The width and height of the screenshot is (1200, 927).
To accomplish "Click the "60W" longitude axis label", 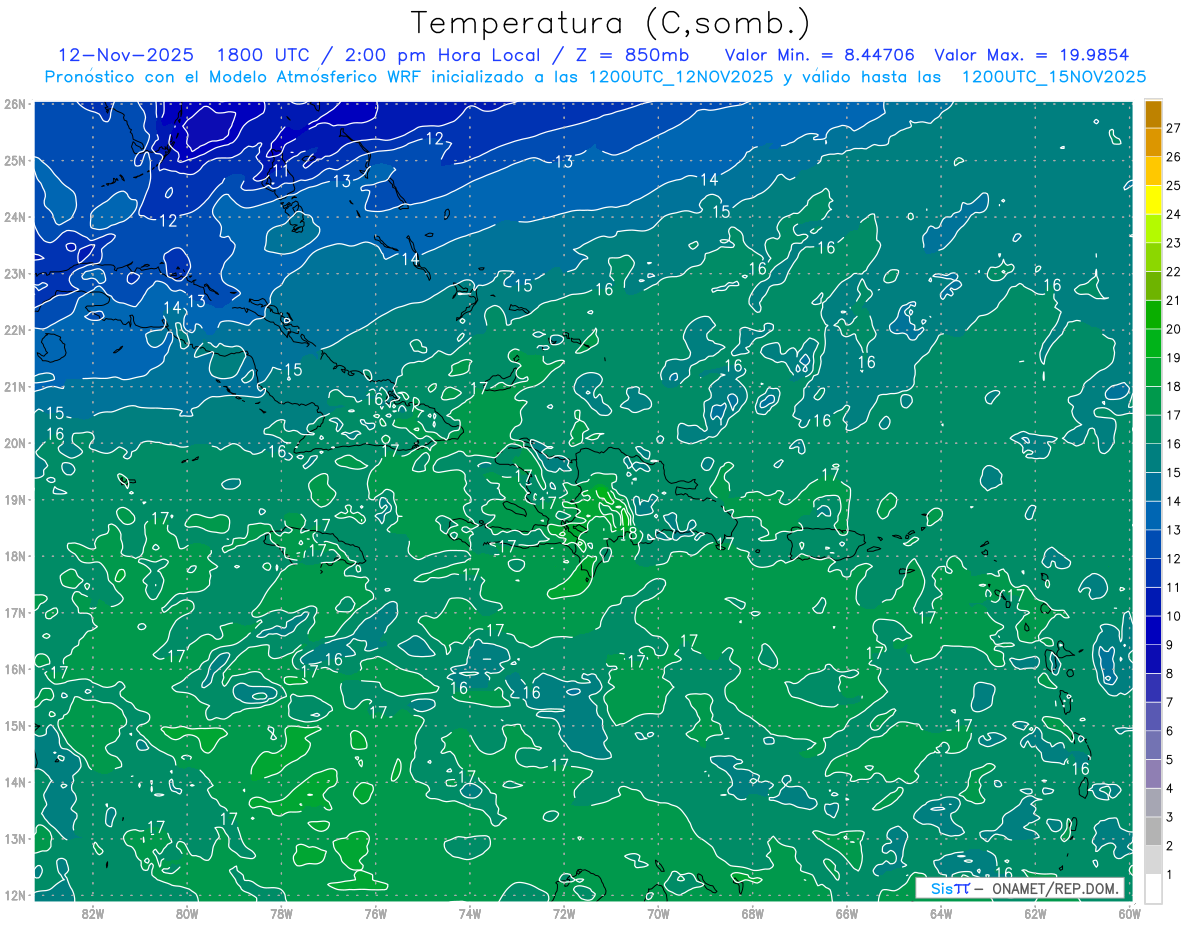I will 1129,913.
